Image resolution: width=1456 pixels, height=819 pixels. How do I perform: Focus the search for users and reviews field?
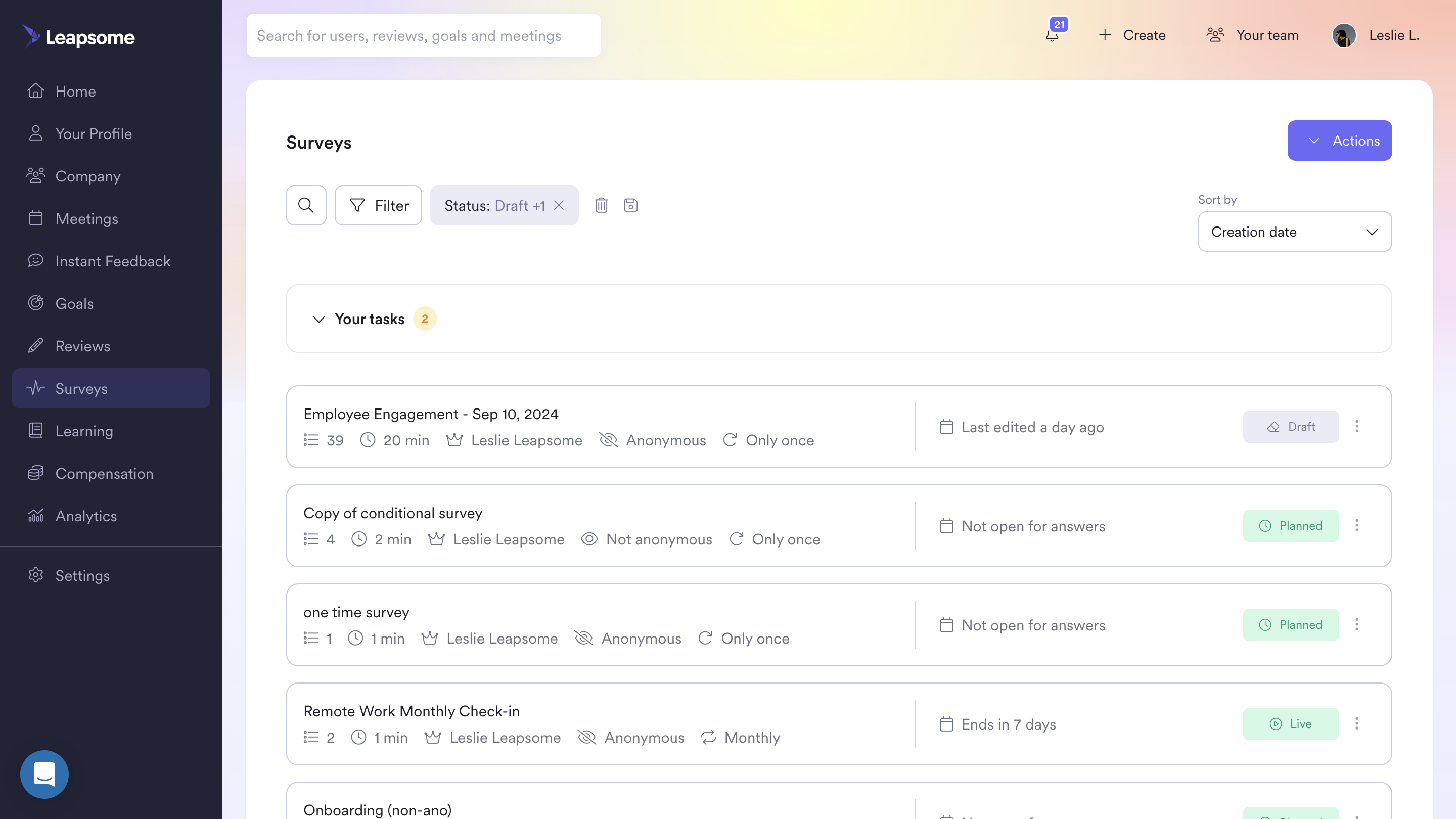[x=423, y=35]
